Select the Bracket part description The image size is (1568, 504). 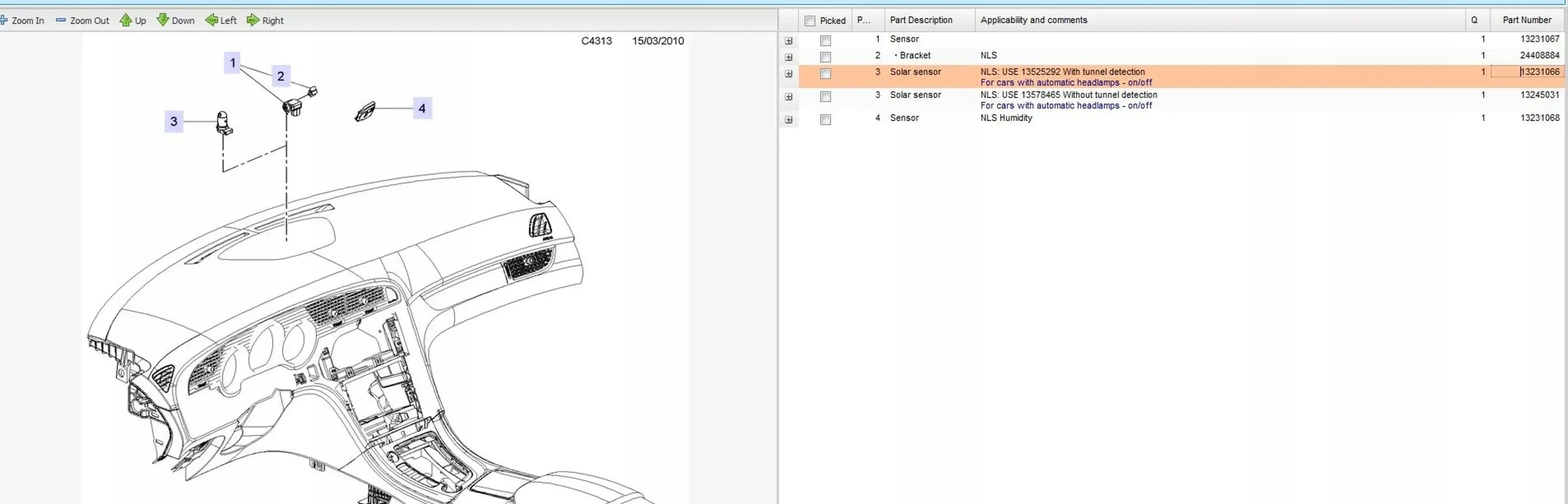tap(915, 55)
